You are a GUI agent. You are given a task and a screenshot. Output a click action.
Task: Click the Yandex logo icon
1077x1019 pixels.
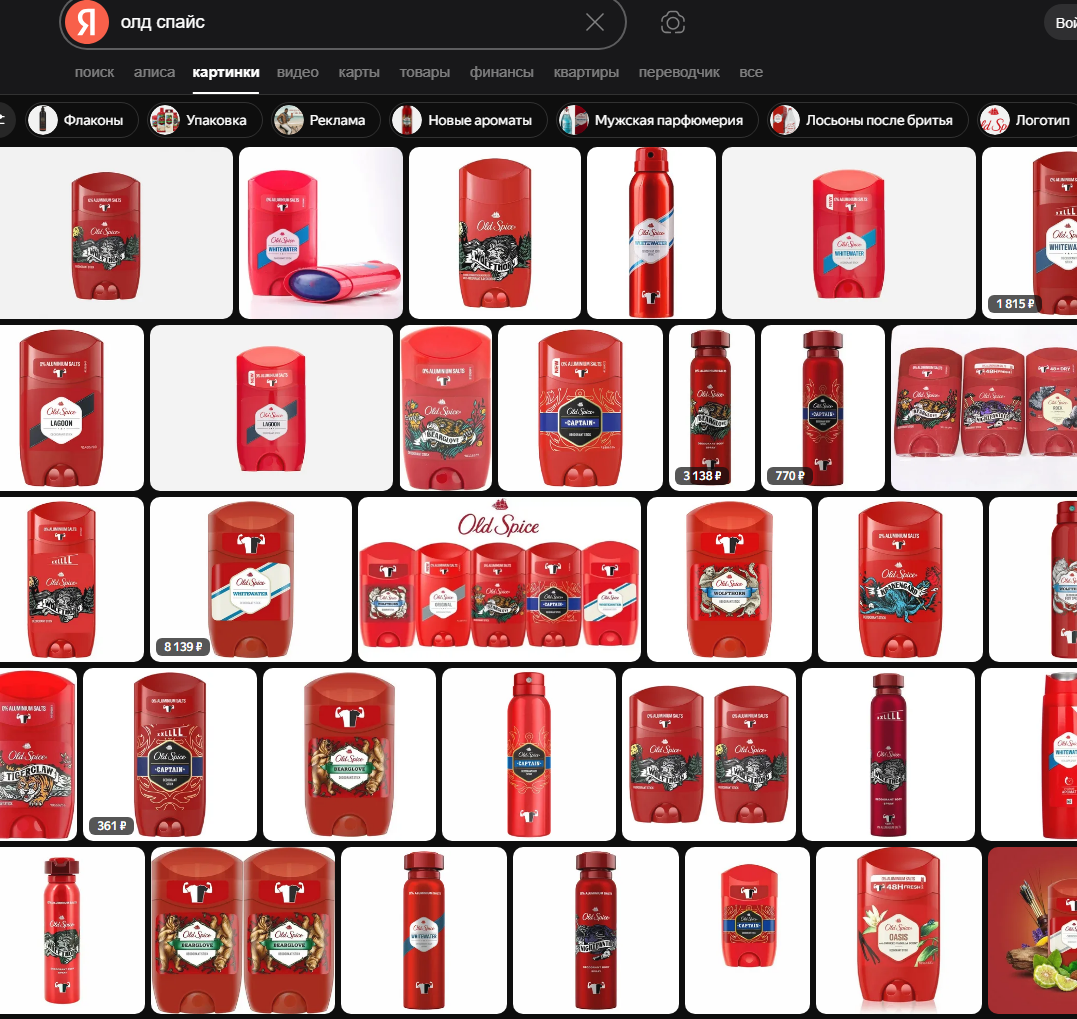87,23
